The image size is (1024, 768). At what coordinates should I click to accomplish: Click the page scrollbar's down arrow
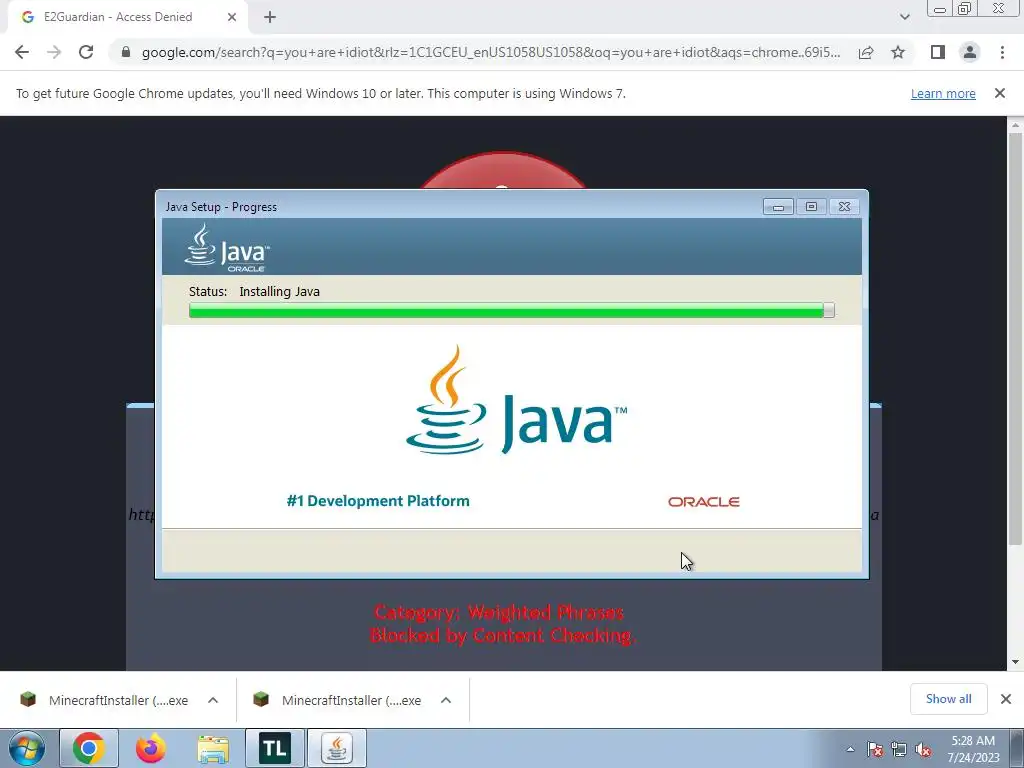point(1015,662)
